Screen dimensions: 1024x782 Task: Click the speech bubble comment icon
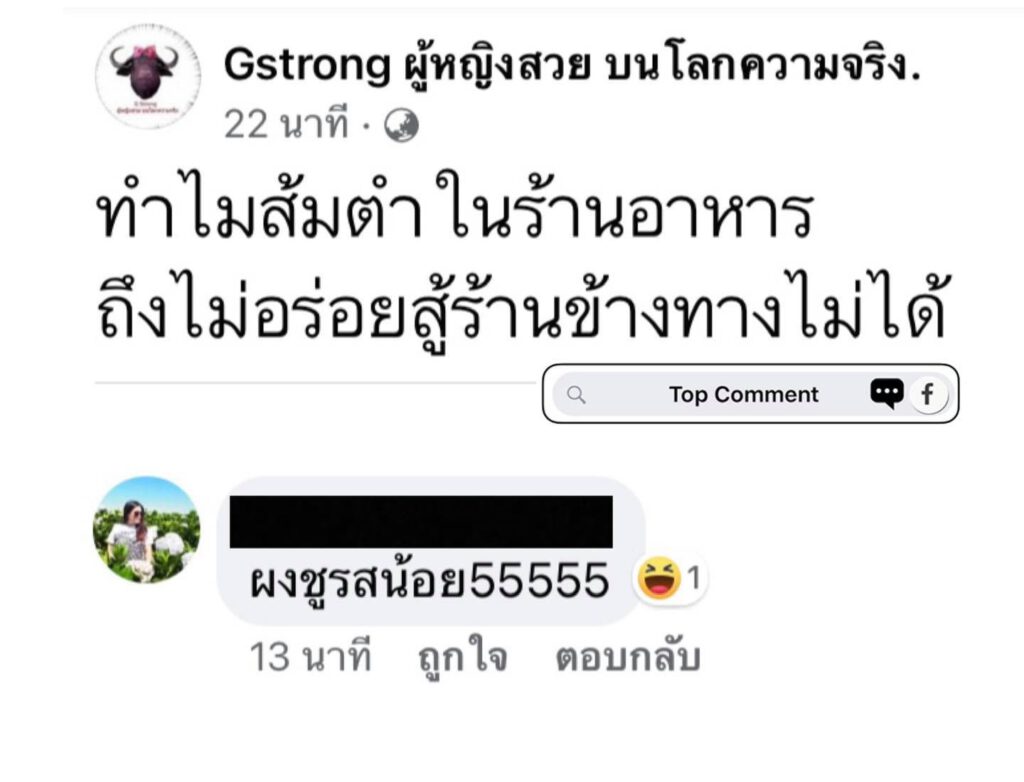tap(887, 394)
